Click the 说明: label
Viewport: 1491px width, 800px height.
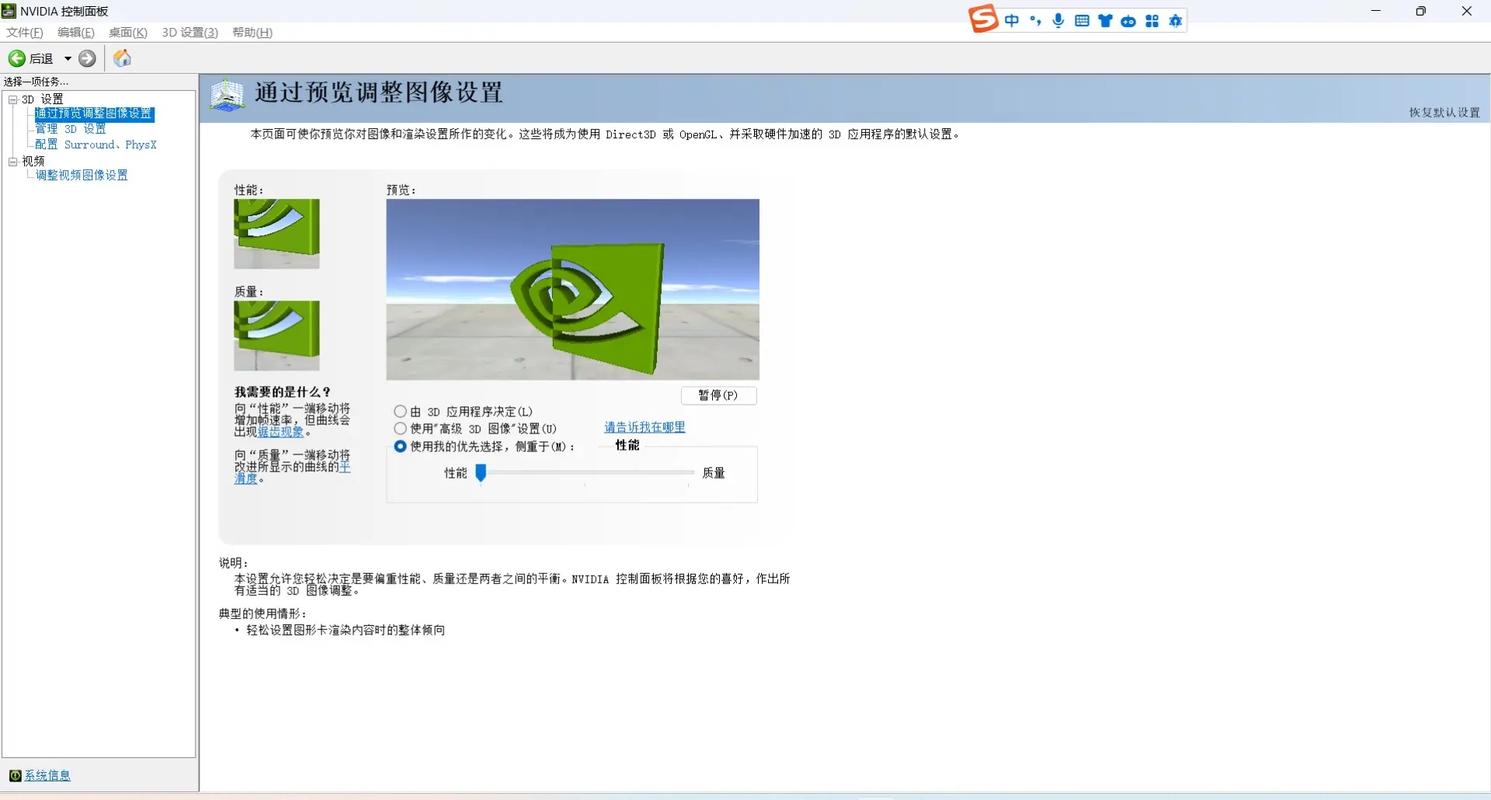234,563
